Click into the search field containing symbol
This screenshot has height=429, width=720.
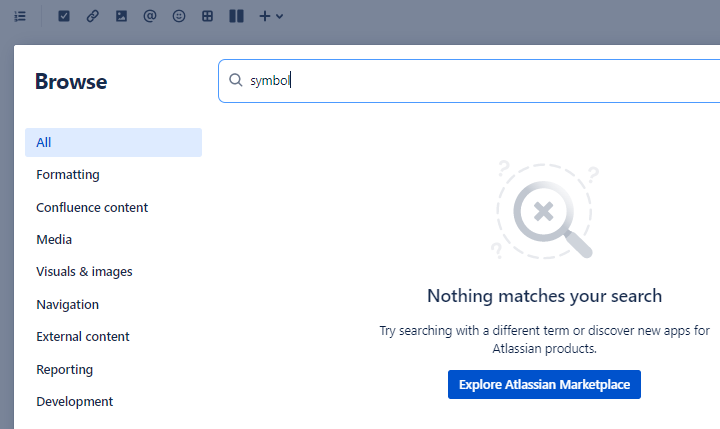click(469, 81)
